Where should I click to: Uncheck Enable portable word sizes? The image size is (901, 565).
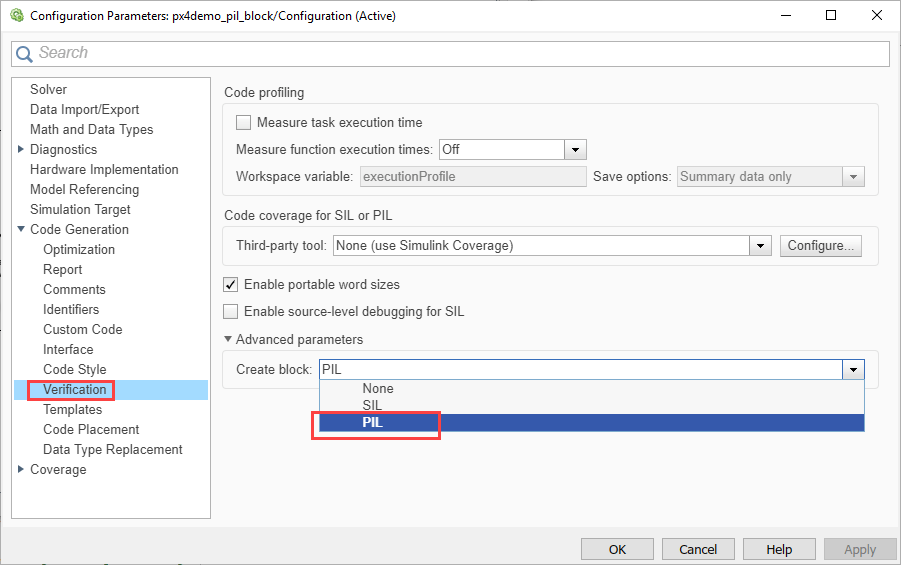(231, 285)
